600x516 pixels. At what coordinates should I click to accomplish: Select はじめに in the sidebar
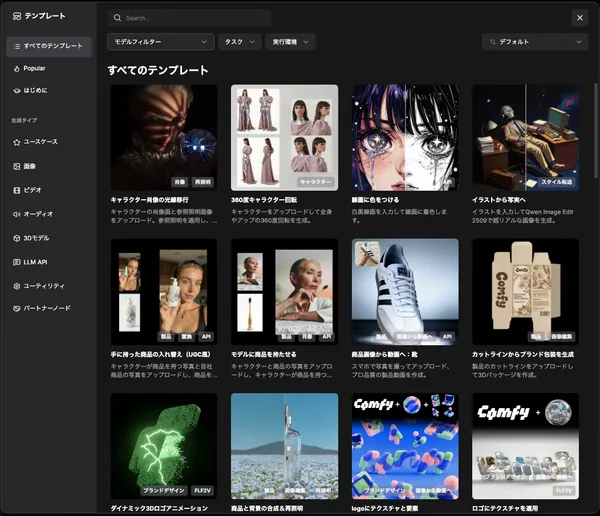pos(35,90)
